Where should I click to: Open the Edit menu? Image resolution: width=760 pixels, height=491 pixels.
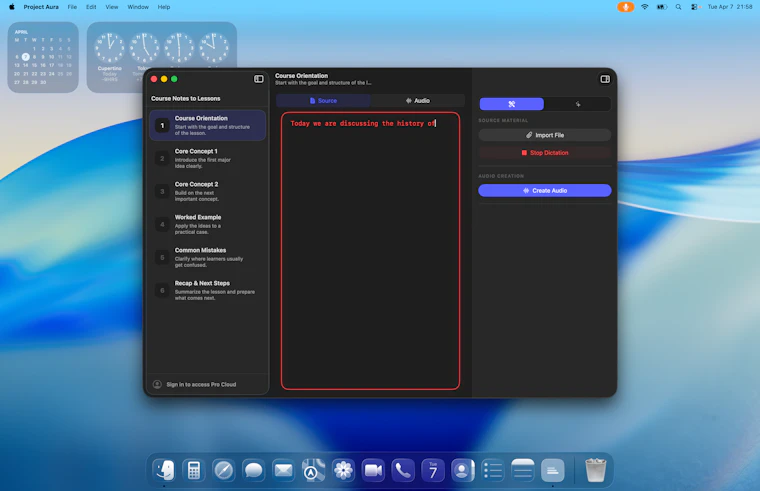pyautogui.click(x=91, y=7)
